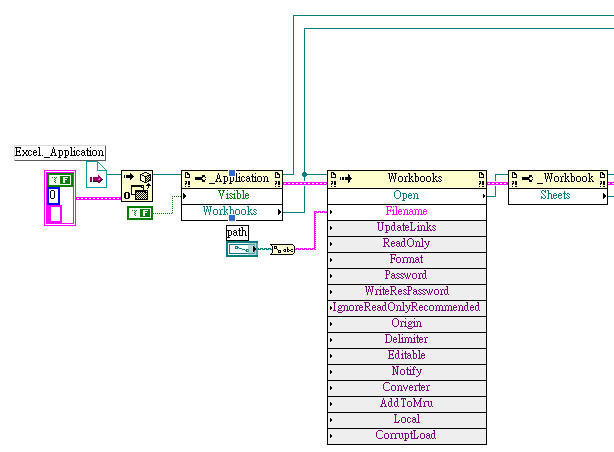This screenshot has height=452, width=614.
Task: Click the empty string in error cluster
Action: coord(54,214)
